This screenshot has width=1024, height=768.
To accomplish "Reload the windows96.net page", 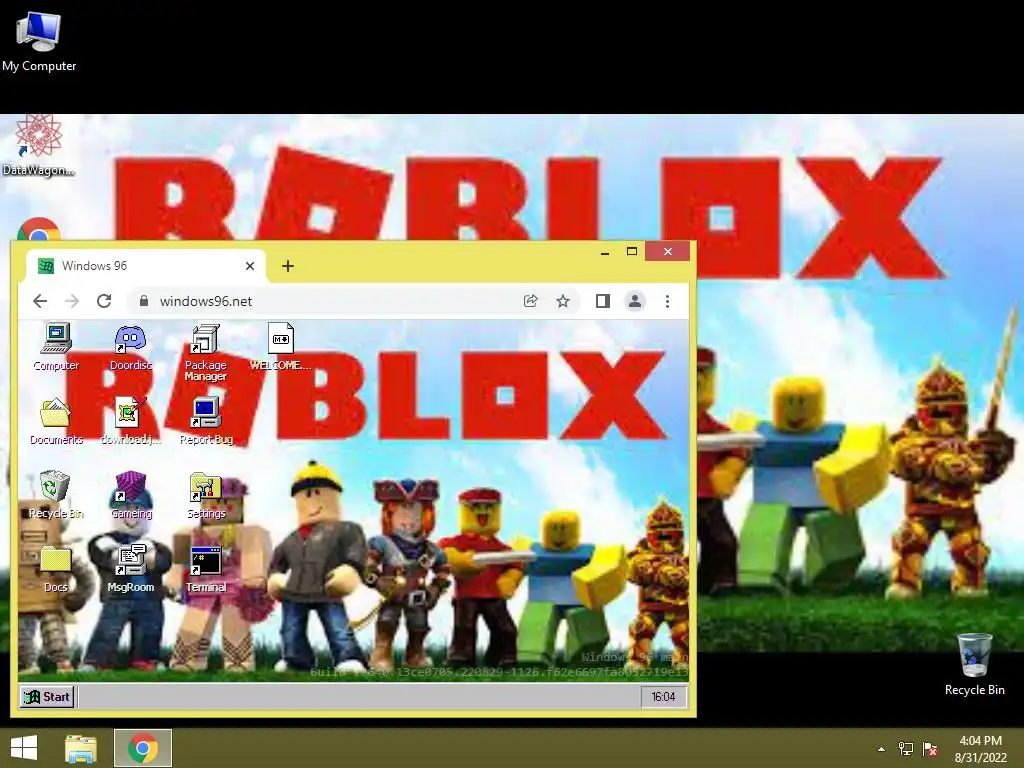I will (x=104, y=301).
